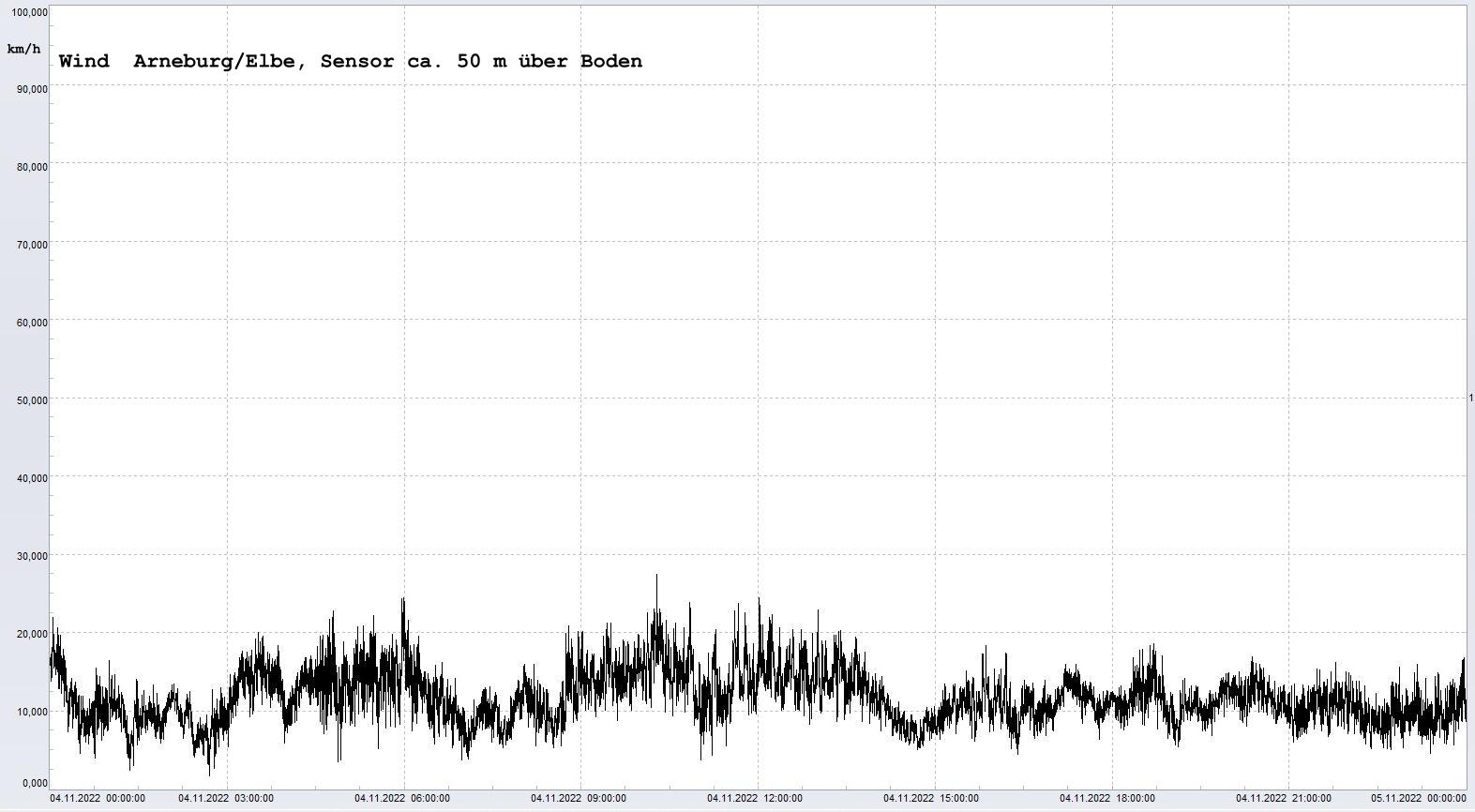Click the 04.11.2022 00:00:00 time label

(98, 799)
